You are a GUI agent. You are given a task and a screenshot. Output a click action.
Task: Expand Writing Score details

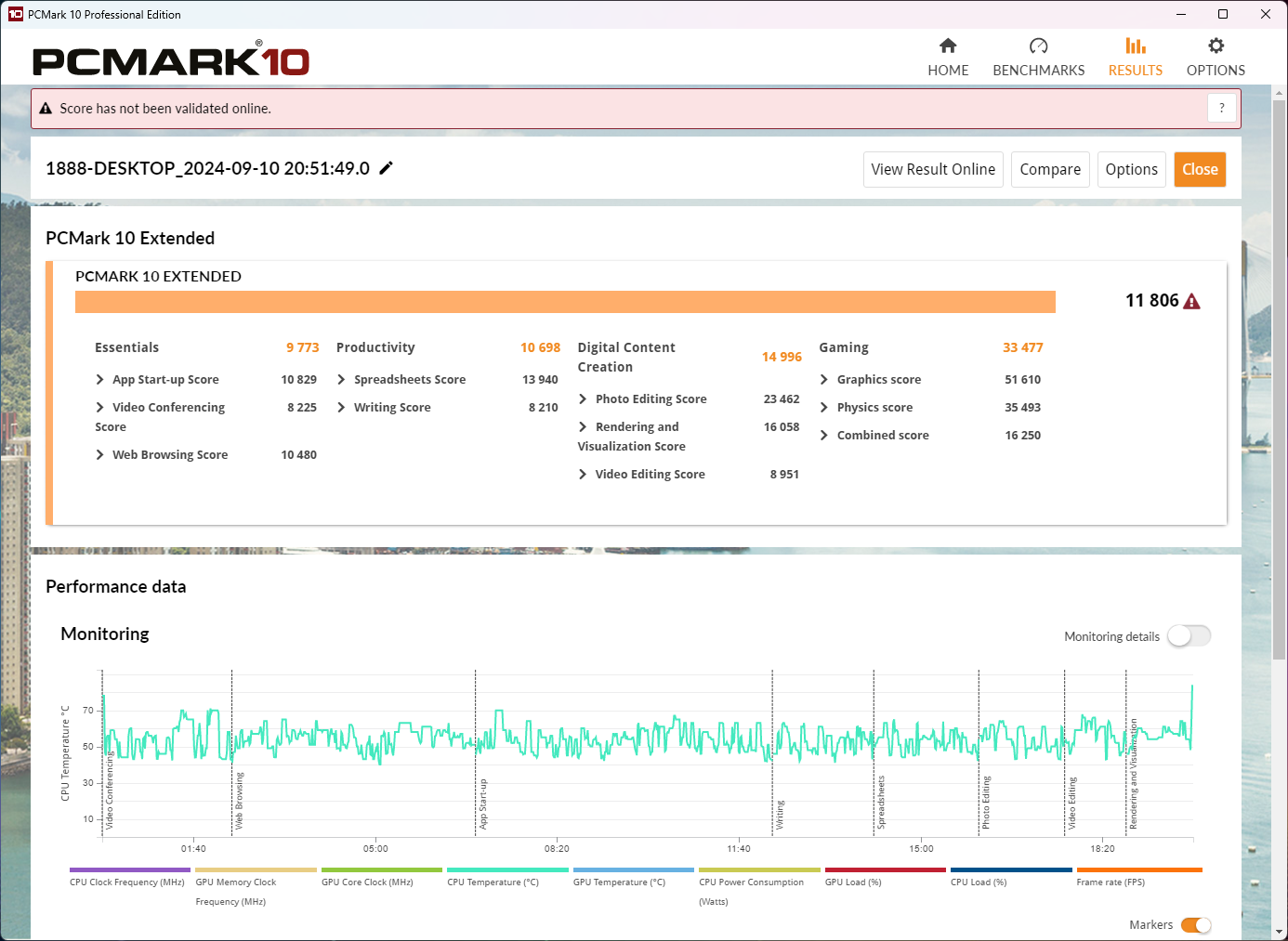tap(342, 407)
